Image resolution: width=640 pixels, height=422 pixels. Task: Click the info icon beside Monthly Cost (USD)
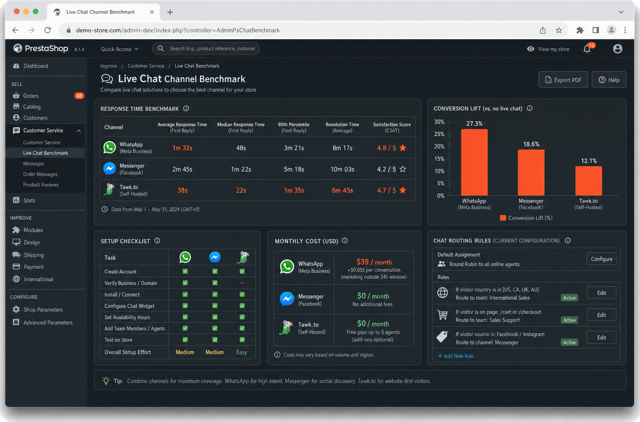pos(345,241)
